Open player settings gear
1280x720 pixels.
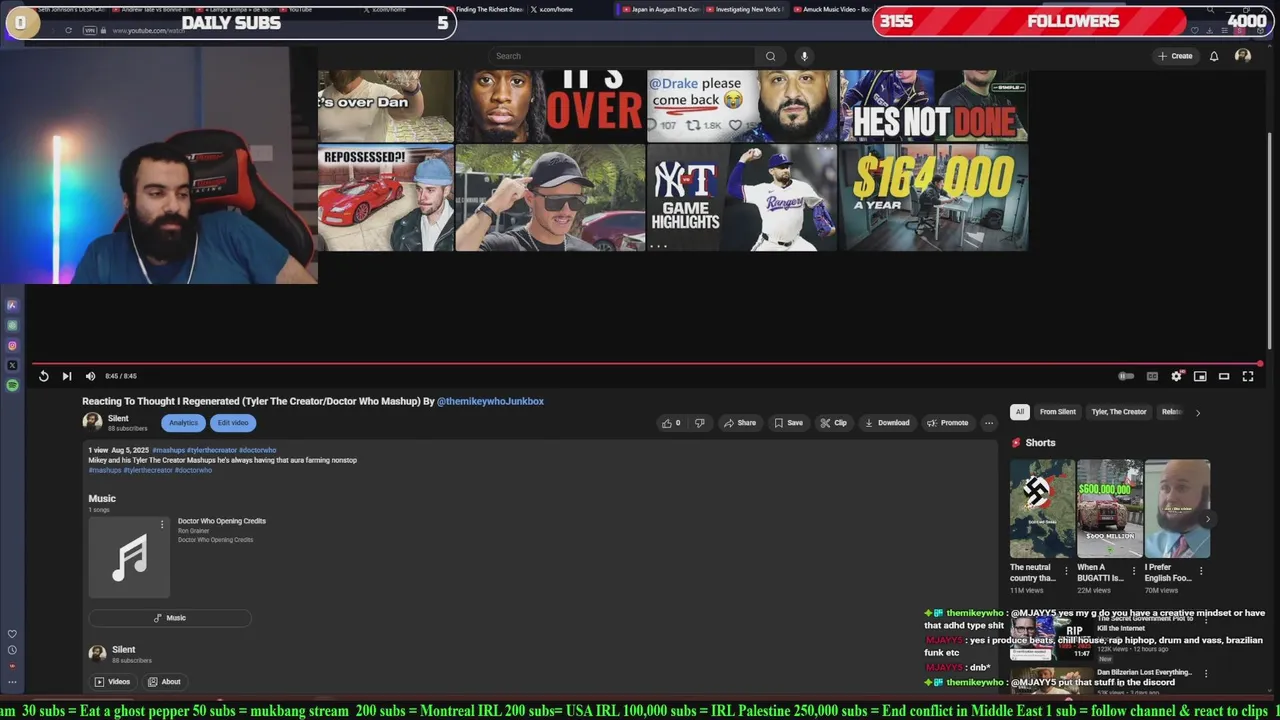(x=1176, y=376)
